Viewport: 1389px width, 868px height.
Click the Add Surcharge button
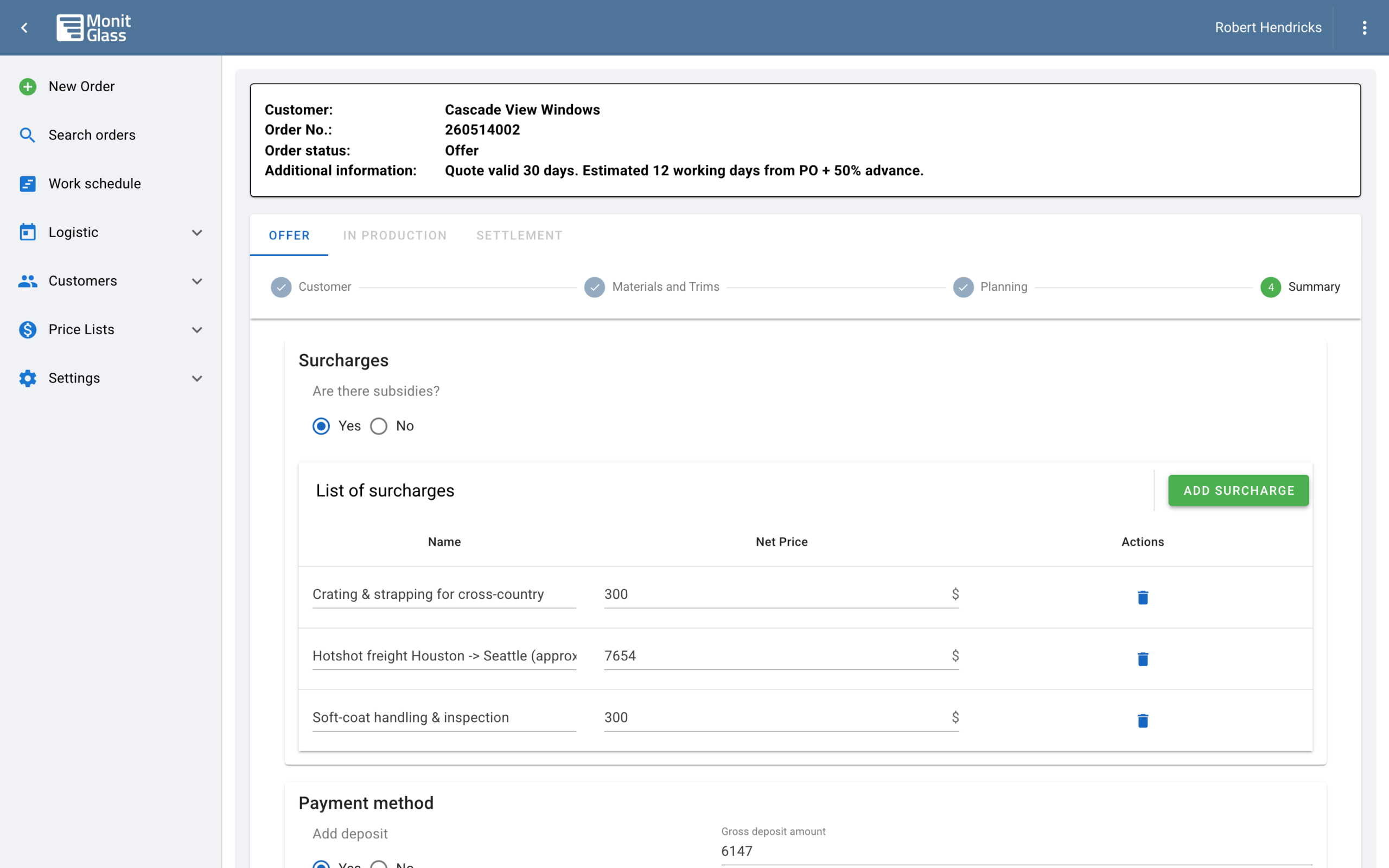(1239, 491)
